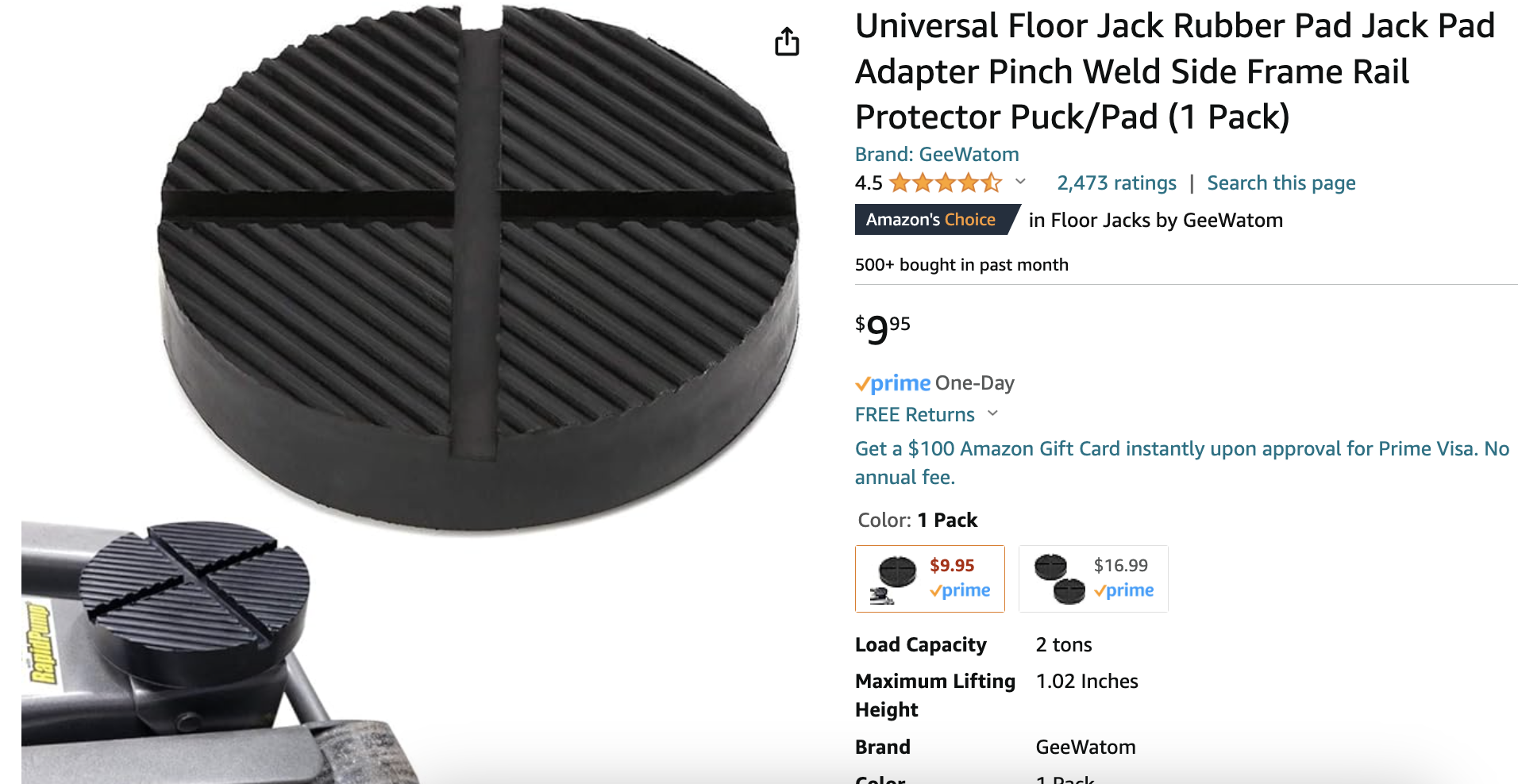Select the $16.99 two pack option
The width and height of the screenshot is (1518, 784).
[x=1093, y=578]
